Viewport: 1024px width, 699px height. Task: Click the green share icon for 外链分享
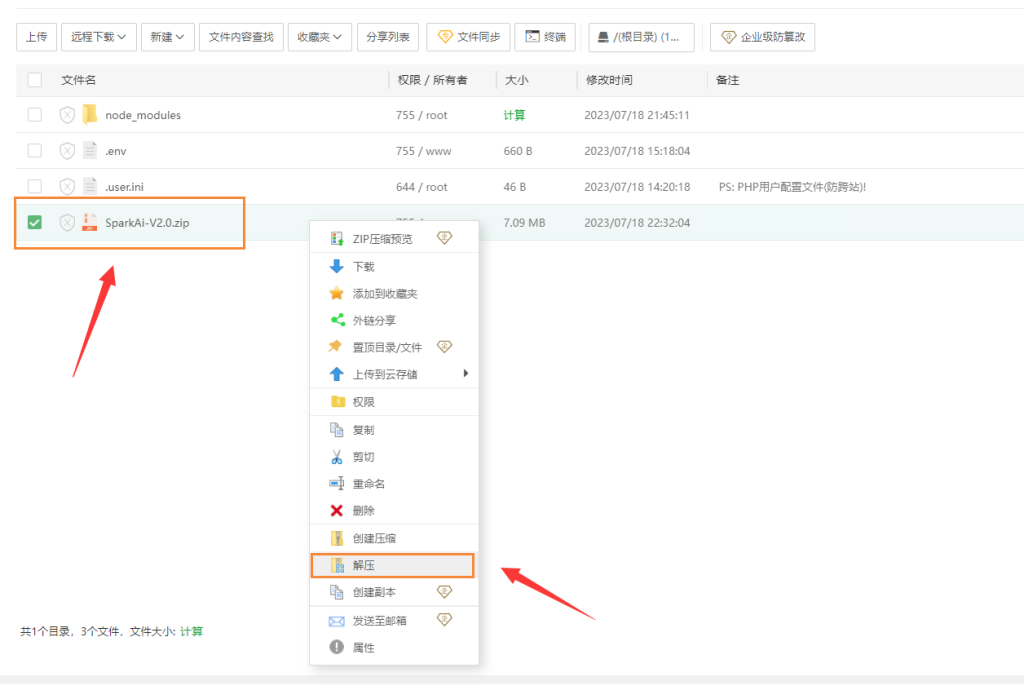click(x=337, y=321)
